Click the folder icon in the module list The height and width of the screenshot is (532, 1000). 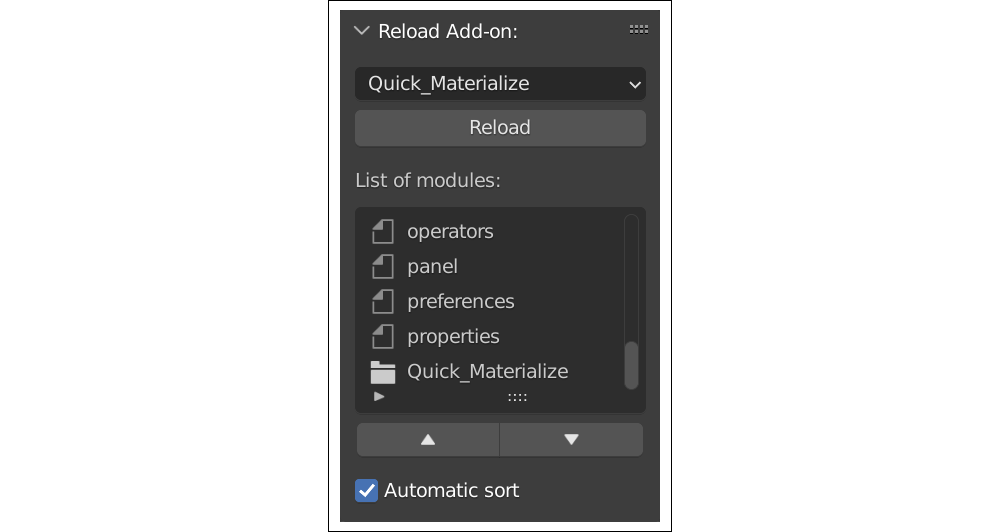pyautogui.click(x=383, y=372)
